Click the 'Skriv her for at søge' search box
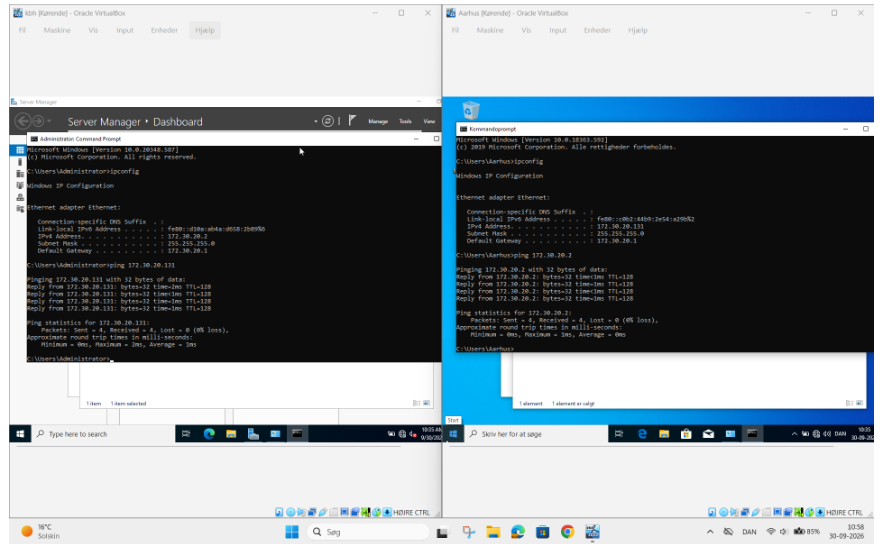 pos(536,434)
